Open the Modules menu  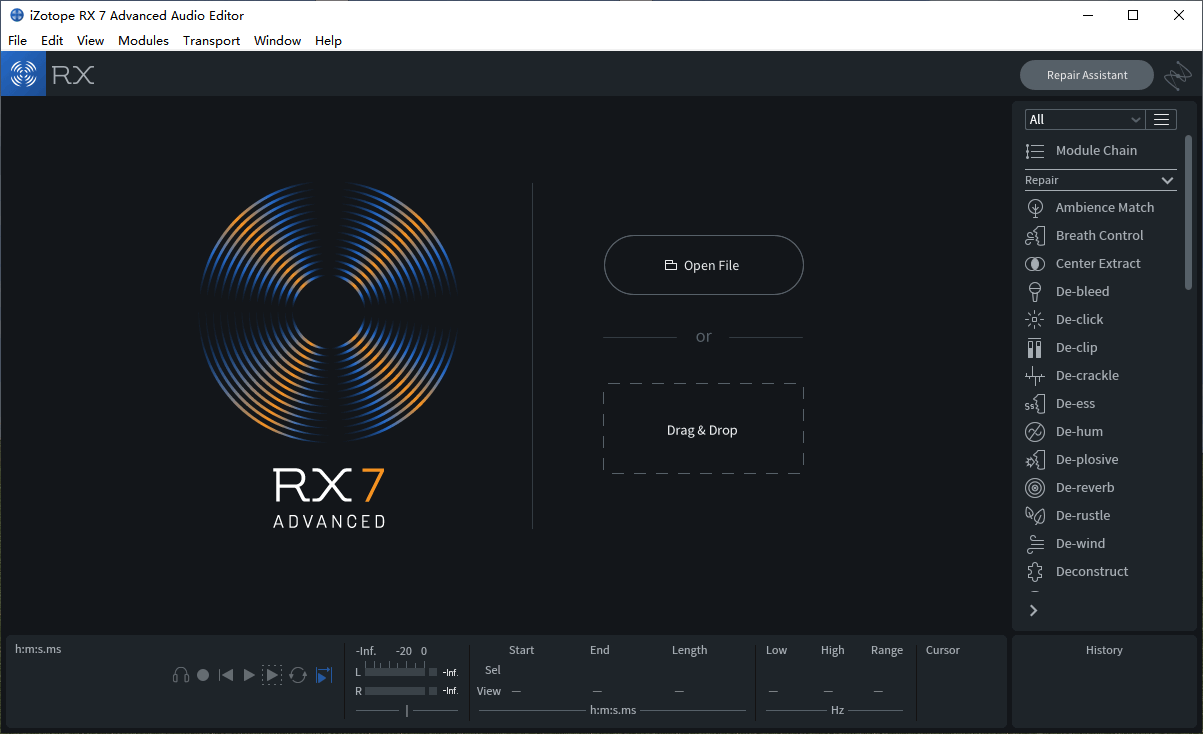click(x=143, y=41)
